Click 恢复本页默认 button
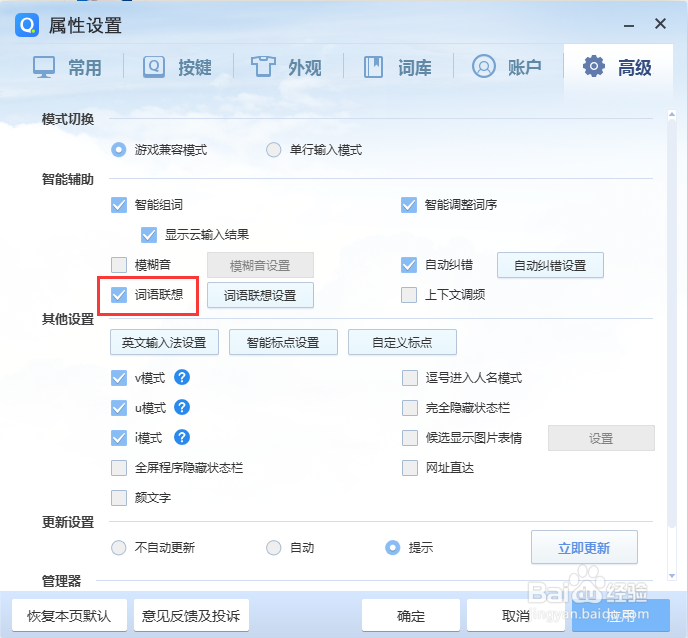Viewport: 688px width, 638px height. click(x=69, y=616)
